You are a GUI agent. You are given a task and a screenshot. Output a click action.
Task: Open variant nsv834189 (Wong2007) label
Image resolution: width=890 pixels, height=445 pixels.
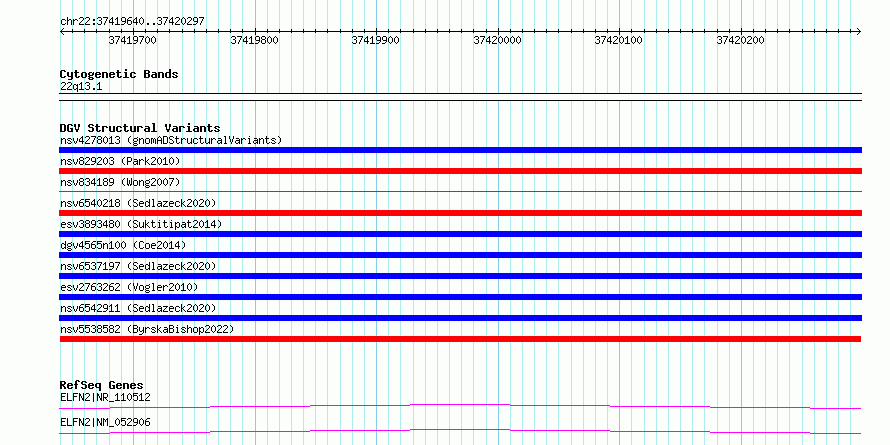click(x=120, y=182)
